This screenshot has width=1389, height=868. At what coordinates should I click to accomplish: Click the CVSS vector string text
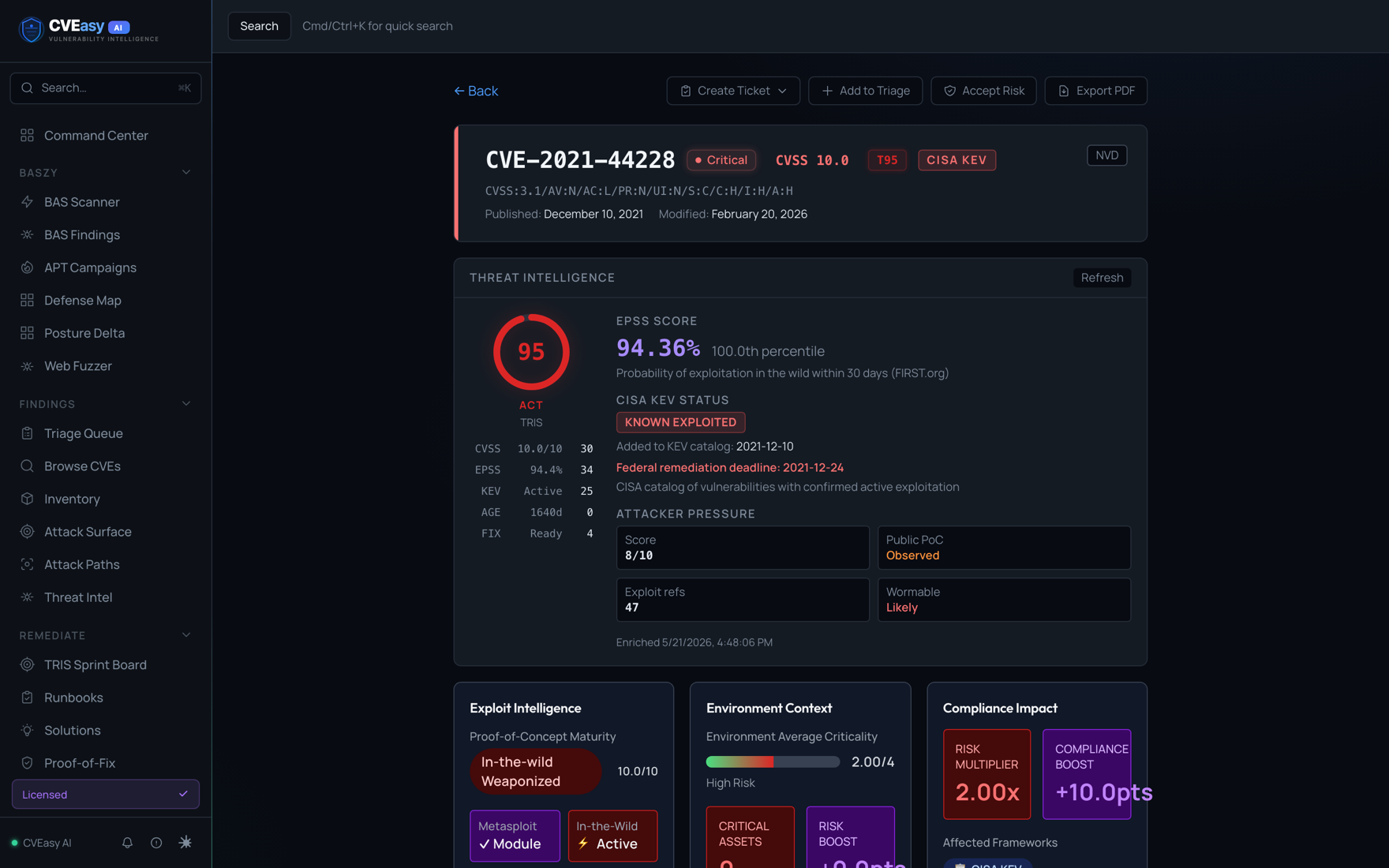pos(639,191)
